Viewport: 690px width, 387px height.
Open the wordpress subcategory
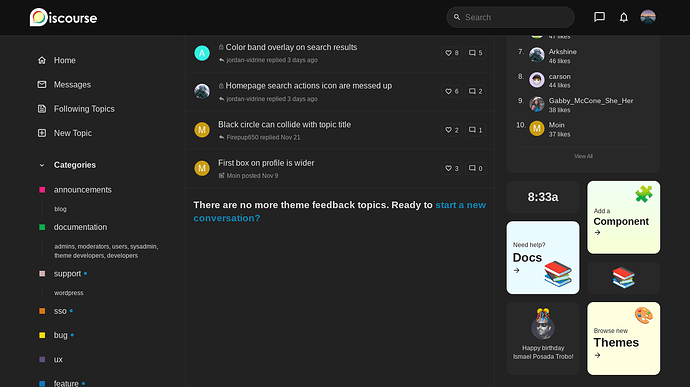pyautogui.click(x=69, y=293)
